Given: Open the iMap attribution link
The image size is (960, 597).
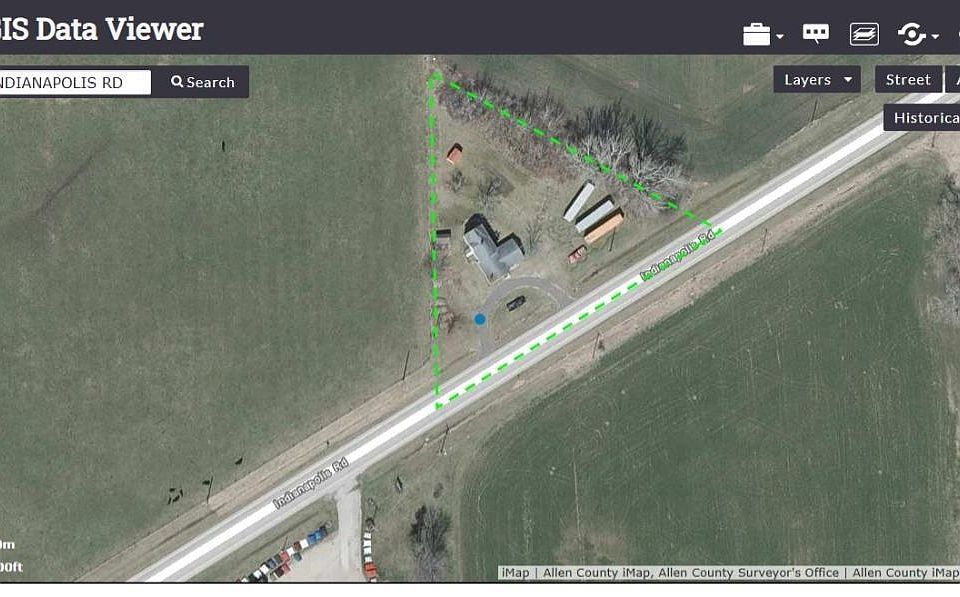Looking at the screenshot, I should click(x=515, y=573).
